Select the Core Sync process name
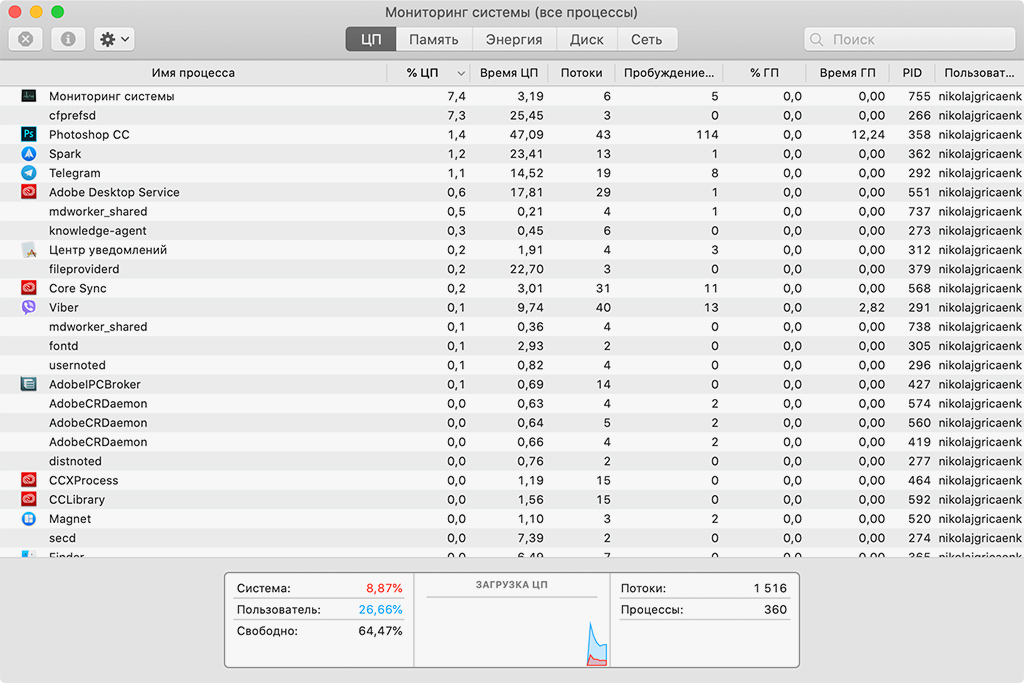Image resolution: width=1024 pixels, height=683 pixels. [77, 288]
